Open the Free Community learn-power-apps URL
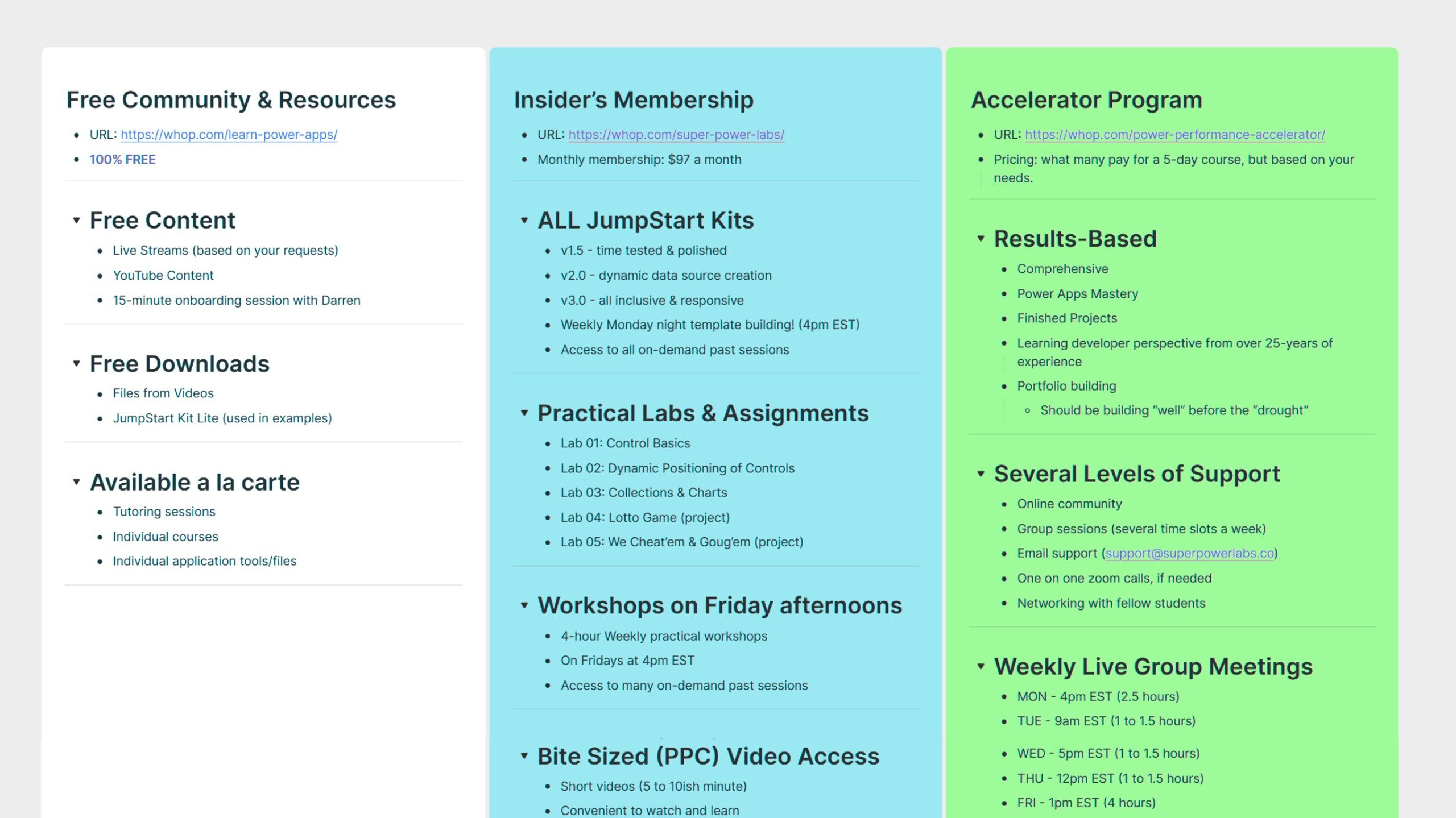This screenshot has height=818, width=1456. click(x=228, y=133)
